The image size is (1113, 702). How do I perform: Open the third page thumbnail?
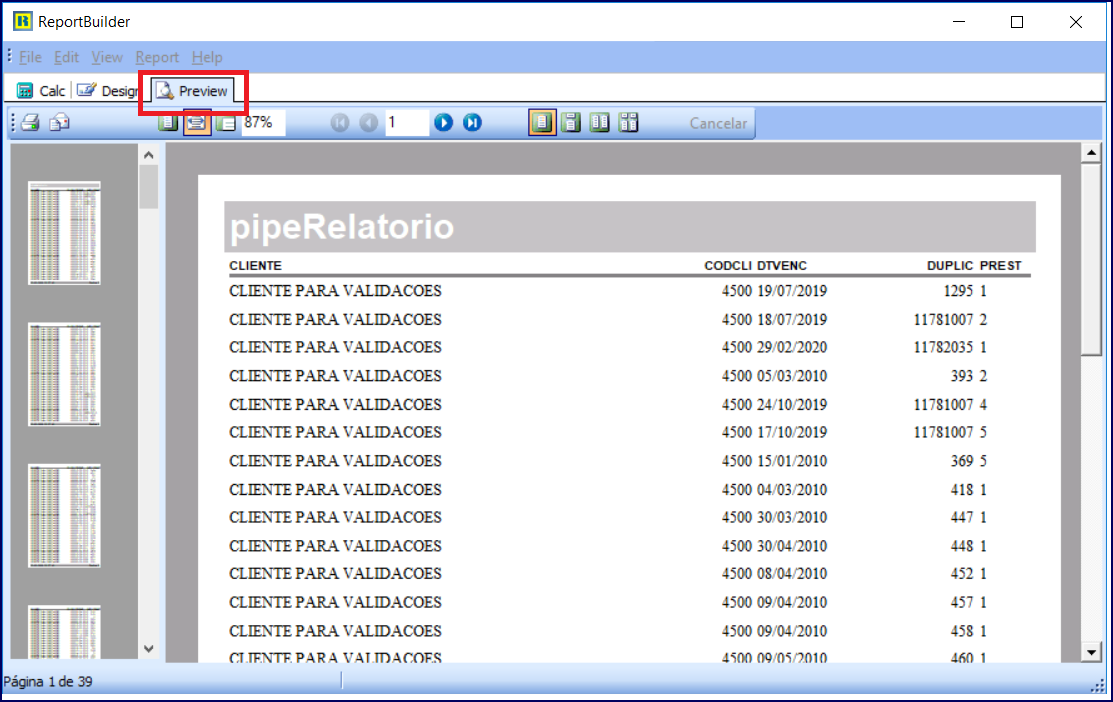(x=65, y=515)
